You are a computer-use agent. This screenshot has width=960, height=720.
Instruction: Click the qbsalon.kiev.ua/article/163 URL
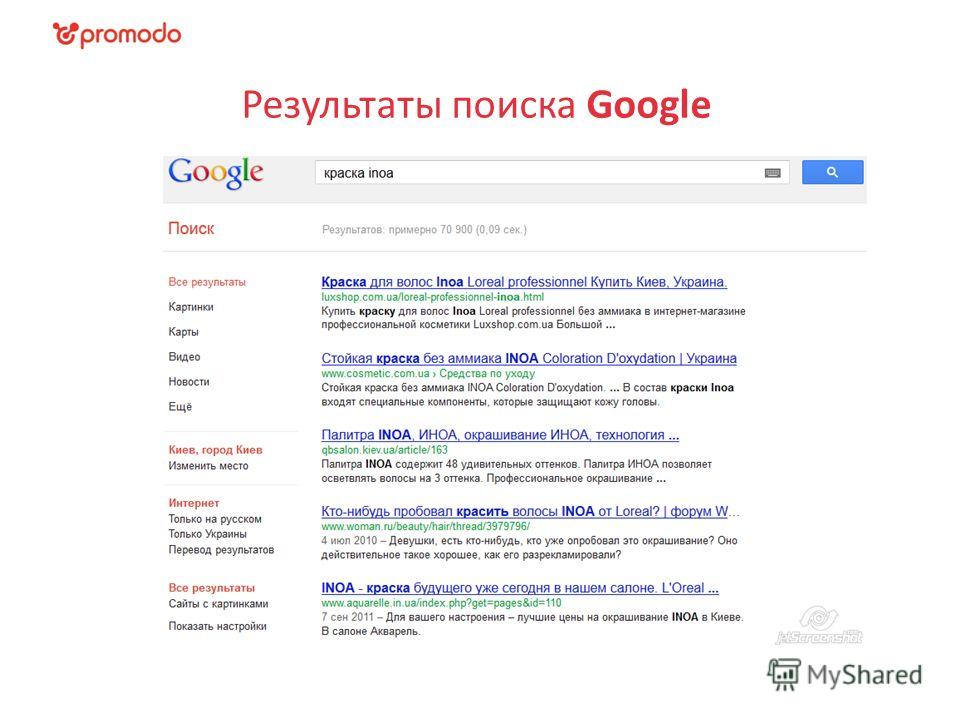[x=384, y=450]
